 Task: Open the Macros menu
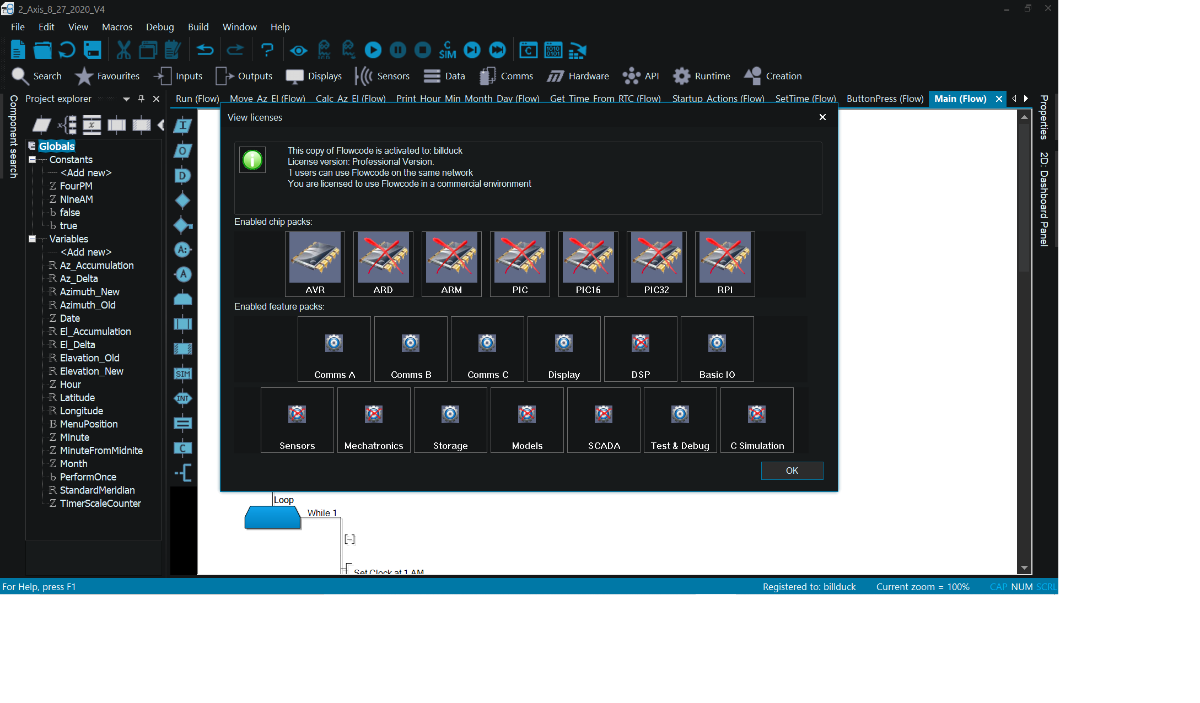117,27
